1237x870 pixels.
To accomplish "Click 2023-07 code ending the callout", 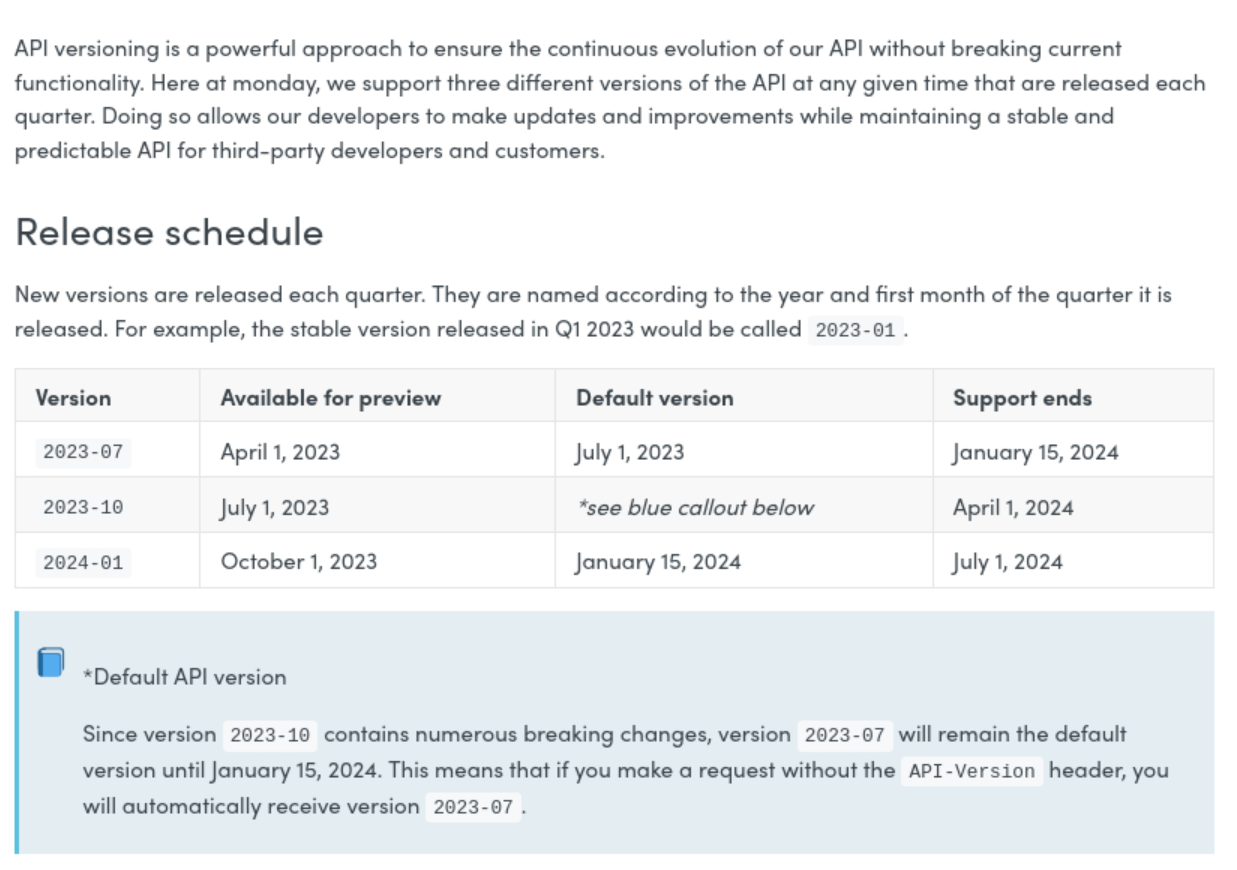I will point(473,807).
